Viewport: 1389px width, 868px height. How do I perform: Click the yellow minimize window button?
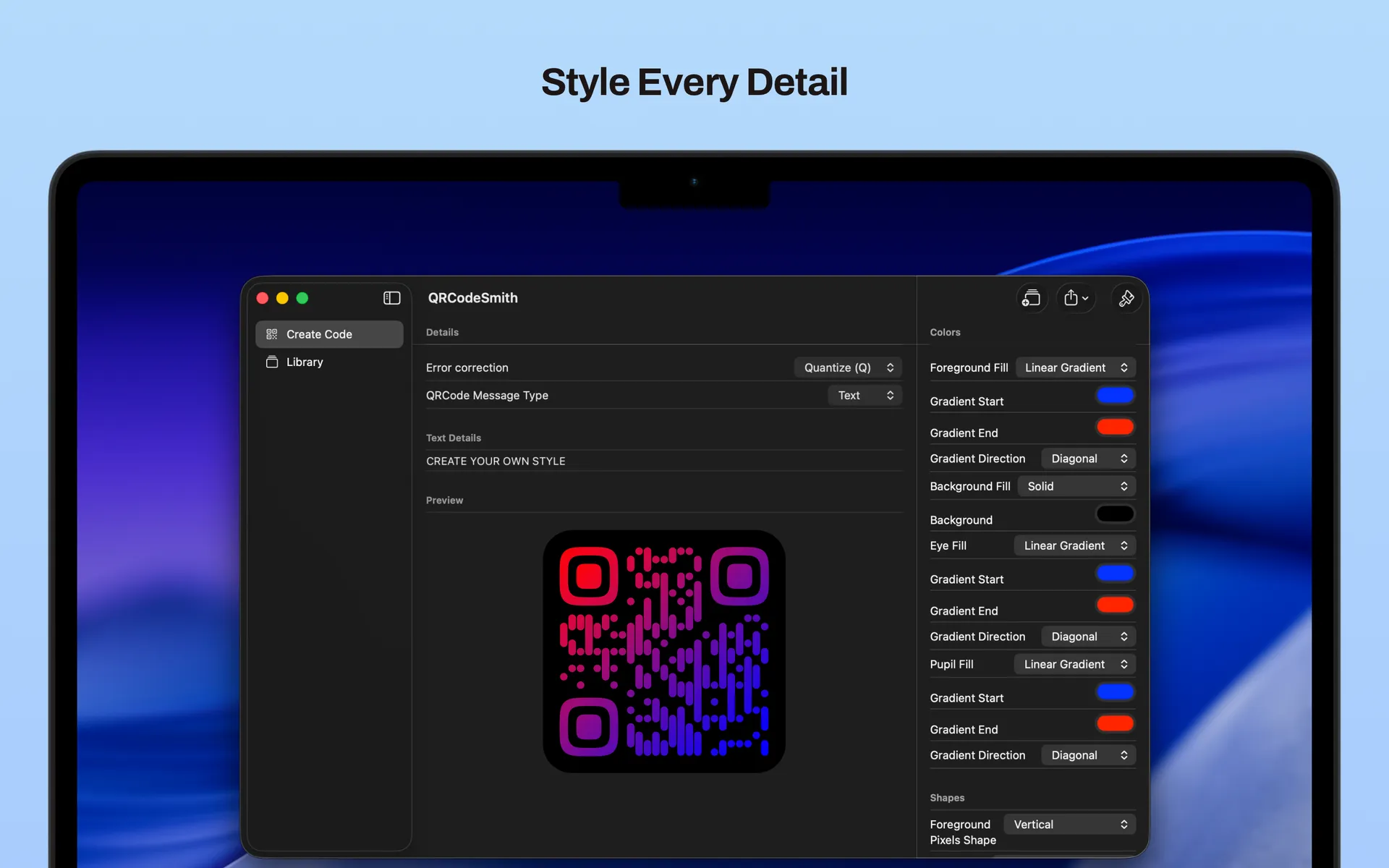pyautogui.click(x=282, y=298)
